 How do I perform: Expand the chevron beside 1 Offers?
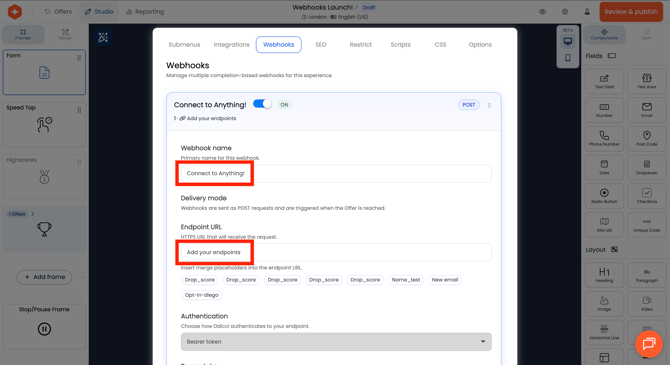32,214
